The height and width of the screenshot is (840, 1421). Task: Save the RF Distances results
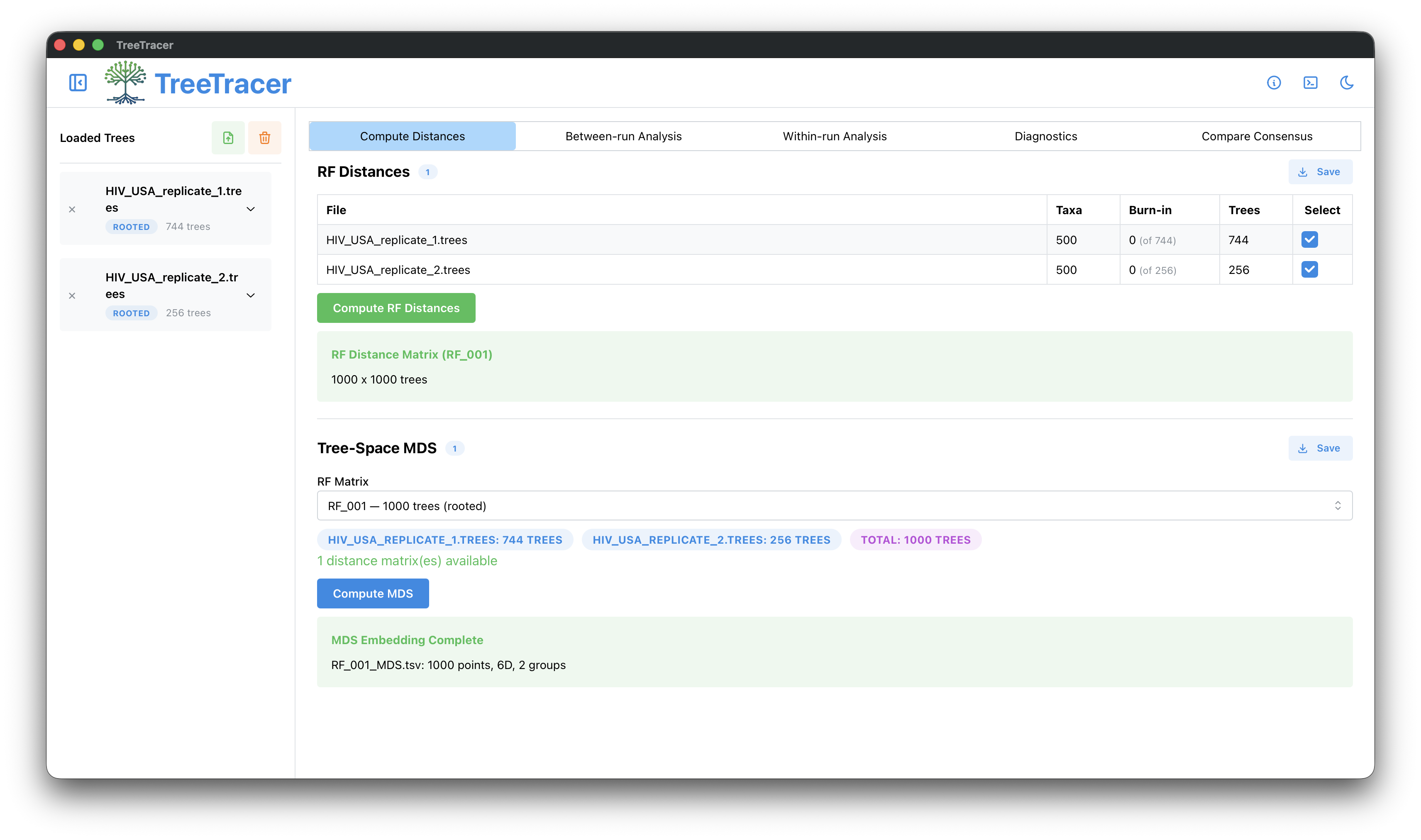(x=1320, y=171)
